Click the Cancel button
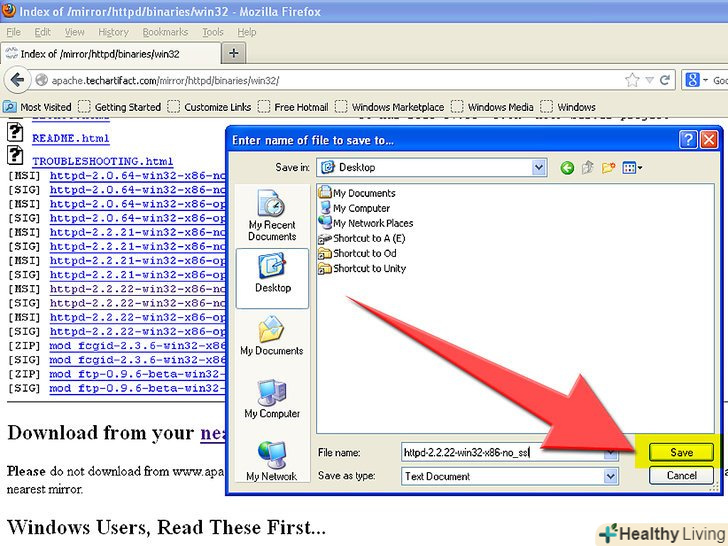This screenshot has width=728, height=546. click(x=681, y=475)
